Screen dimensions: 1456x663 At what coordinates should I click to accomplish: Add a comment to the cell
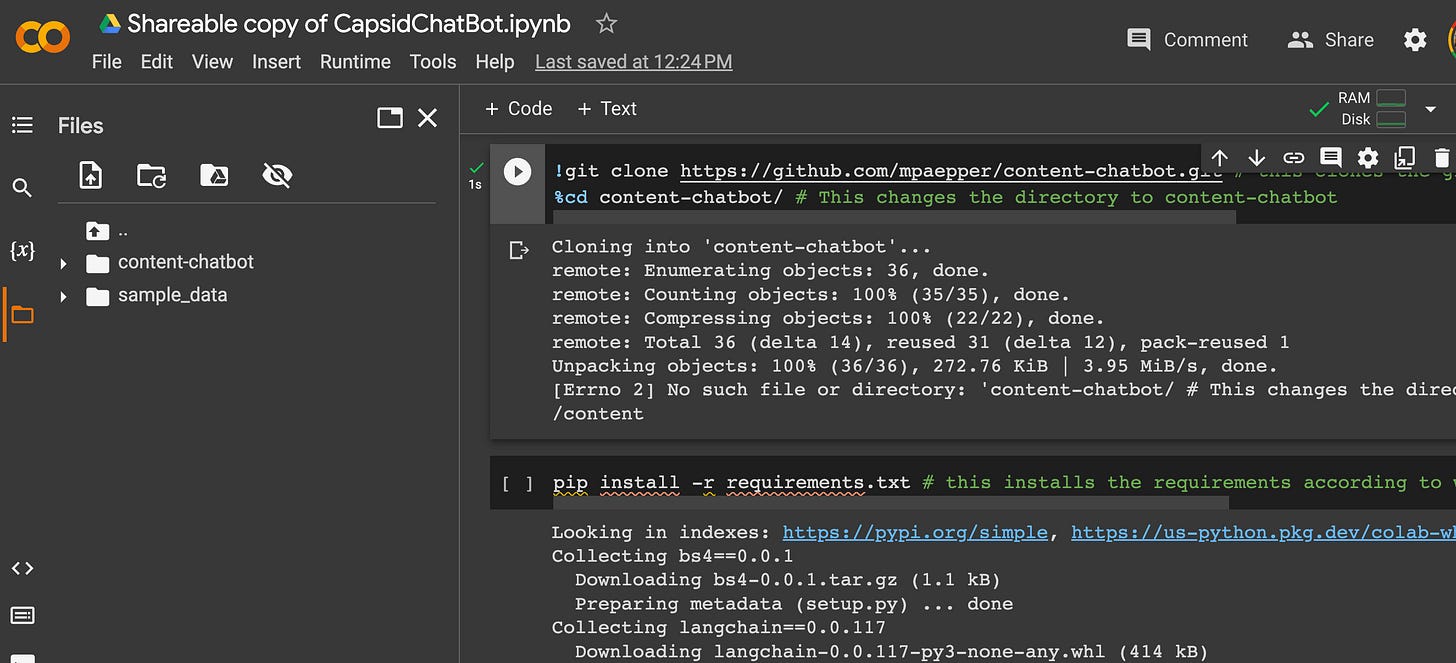pos(1330,158)
